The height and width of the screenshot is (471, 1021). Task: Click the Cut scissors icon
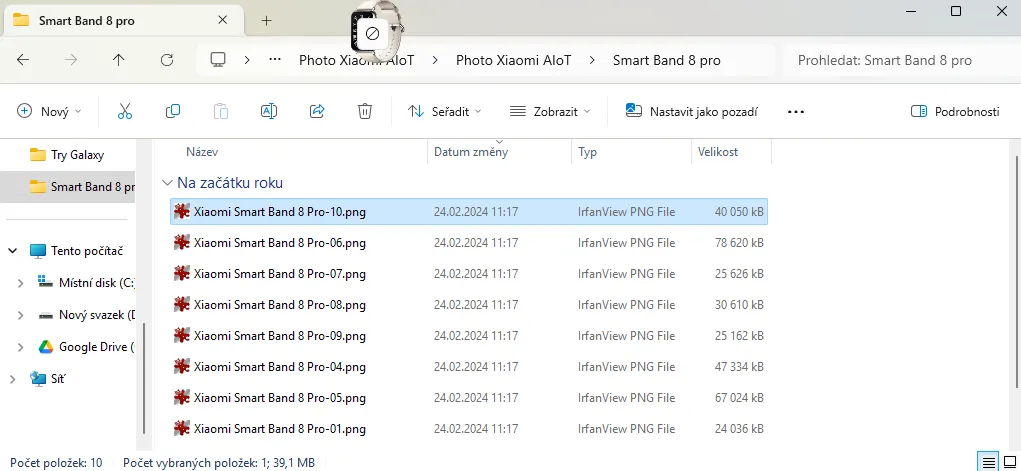click(124, 111)
